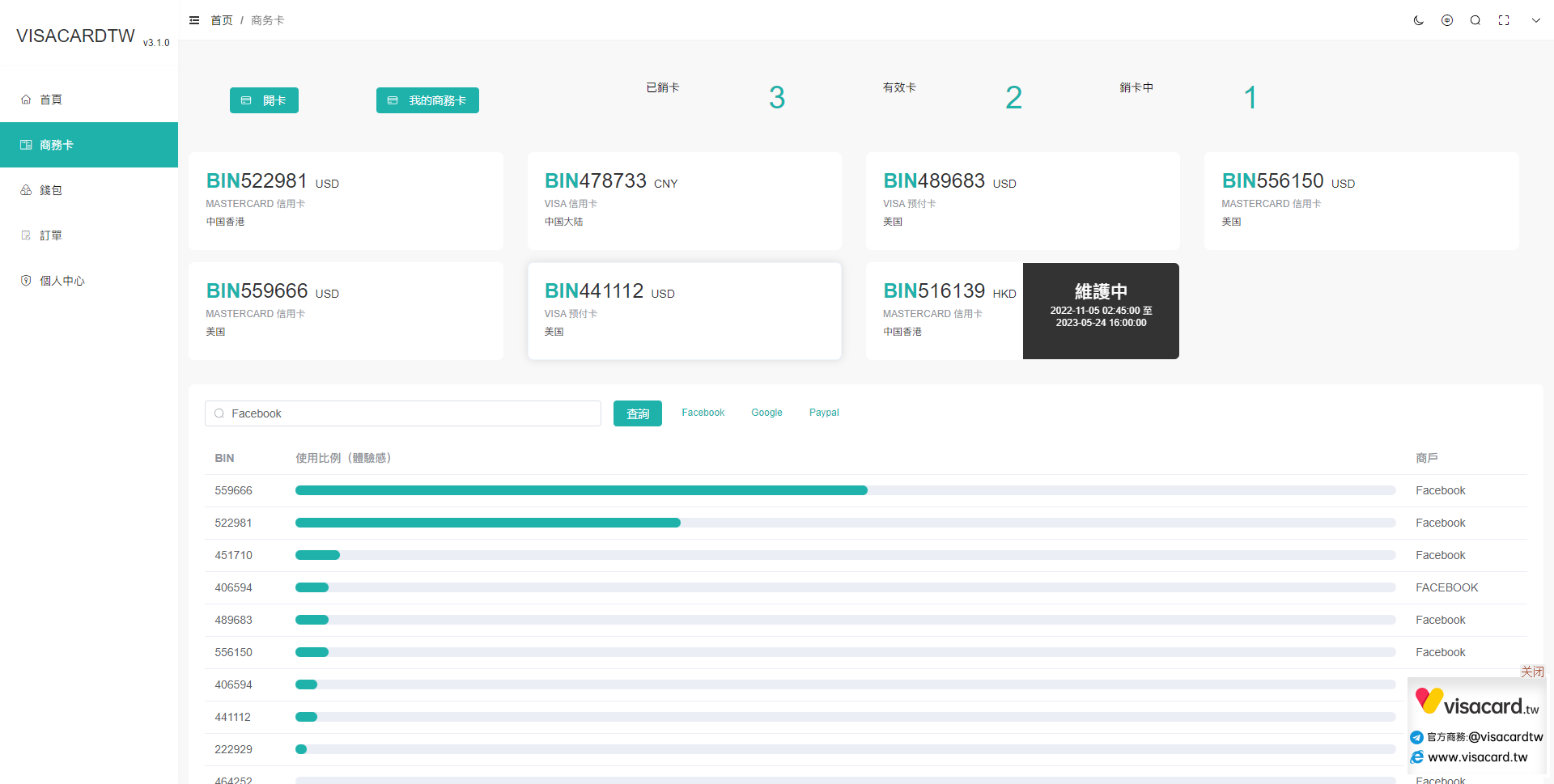Open the search magnifier in the top bar
This screenshot has height=784, width=1554.
pyautogui.click(x=1475, y=20)
